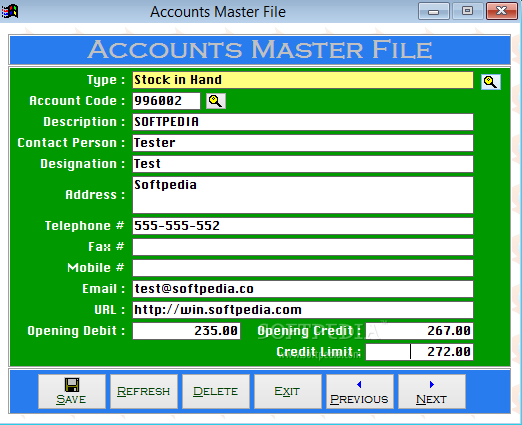Edit the Email field test@softpedia.co
The image size is (522, 425).
click(x=303, y=289)
